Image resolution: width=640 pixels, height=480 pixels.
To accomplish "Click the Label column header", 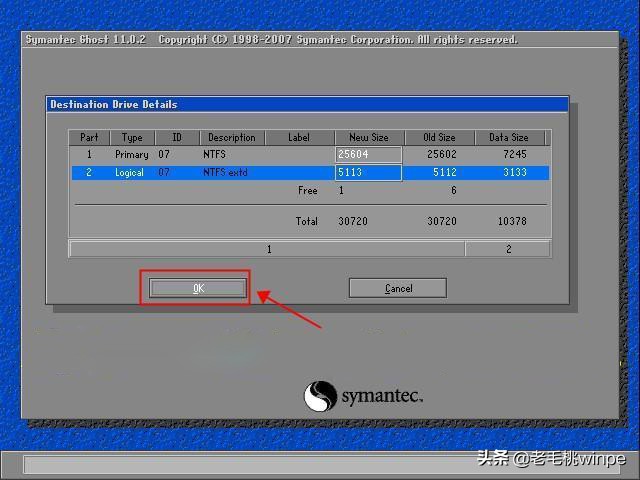I will tap(300, 138).
